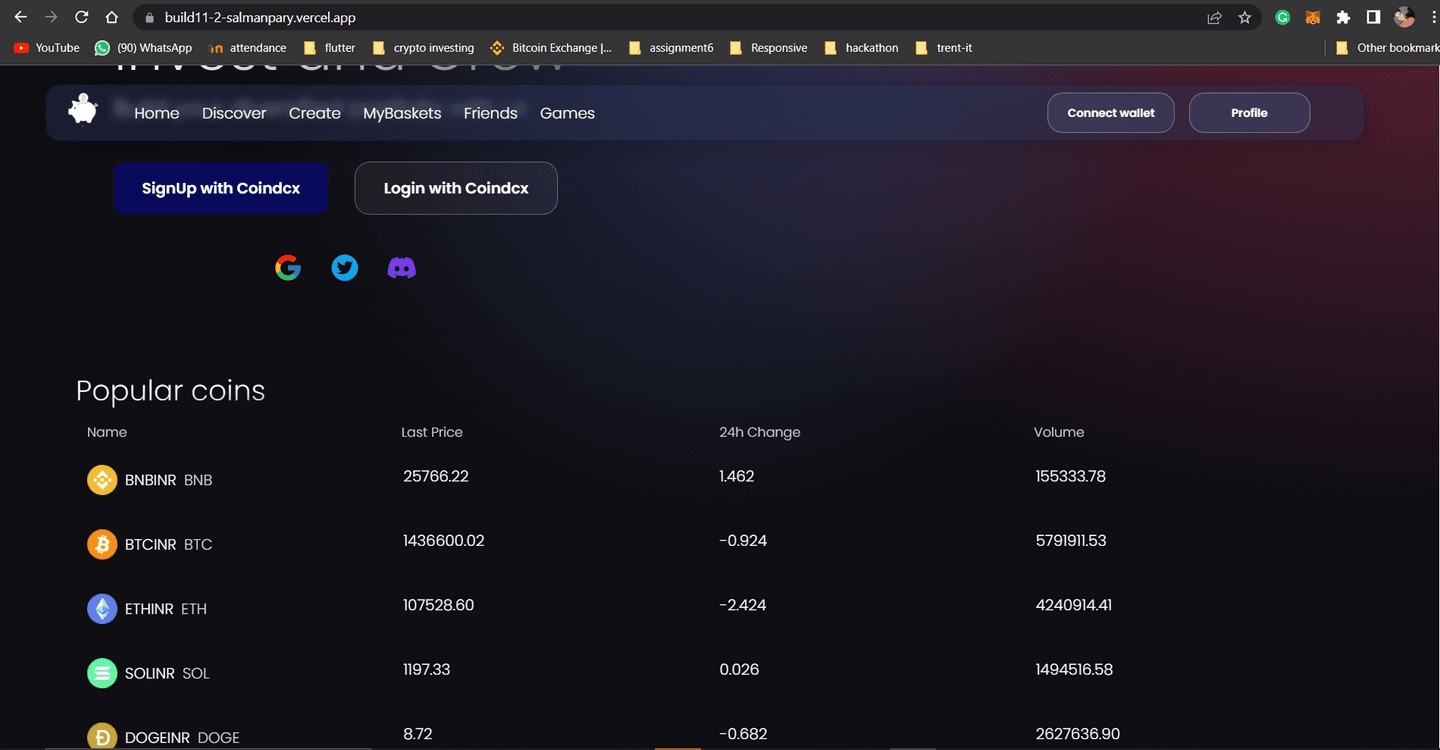Open browser home page icon
Screen dimensions: 1440x750
click(112, 17)
